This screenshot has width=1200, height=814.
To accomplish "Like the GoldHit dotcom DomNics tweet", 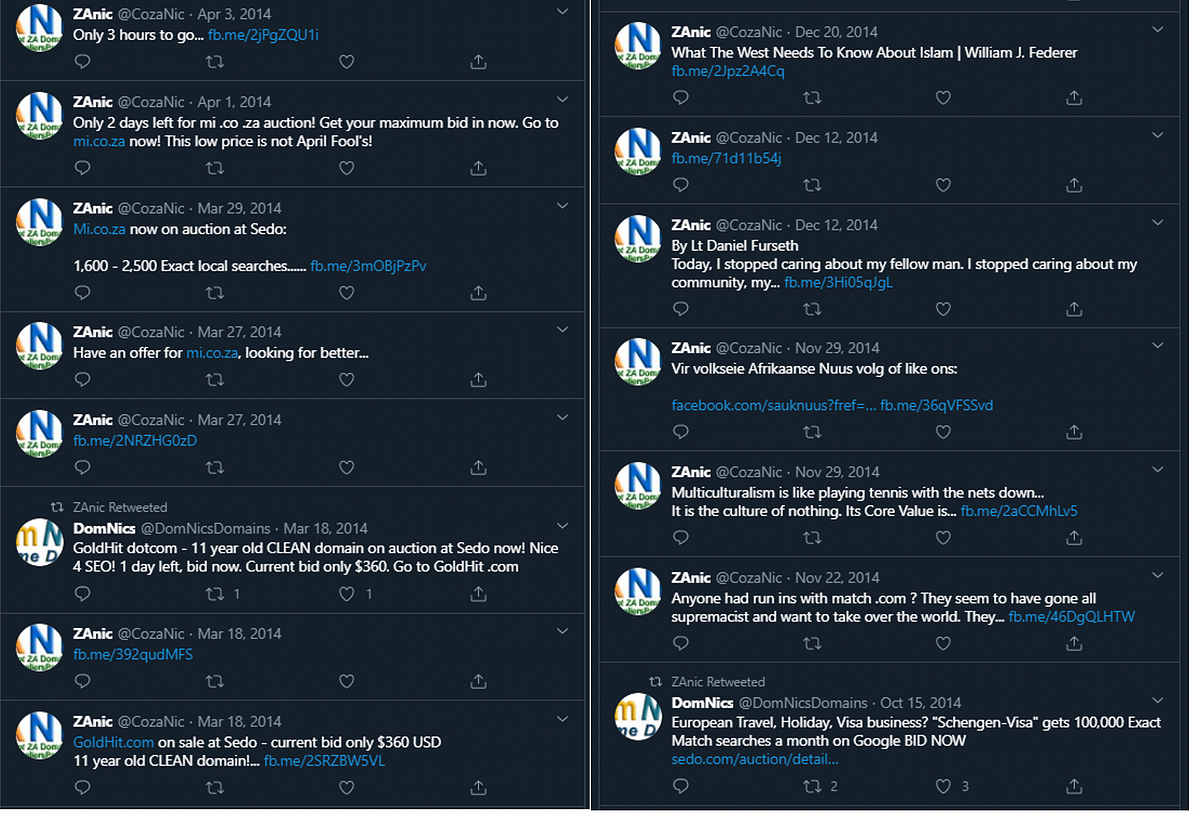I will [347, 593].
